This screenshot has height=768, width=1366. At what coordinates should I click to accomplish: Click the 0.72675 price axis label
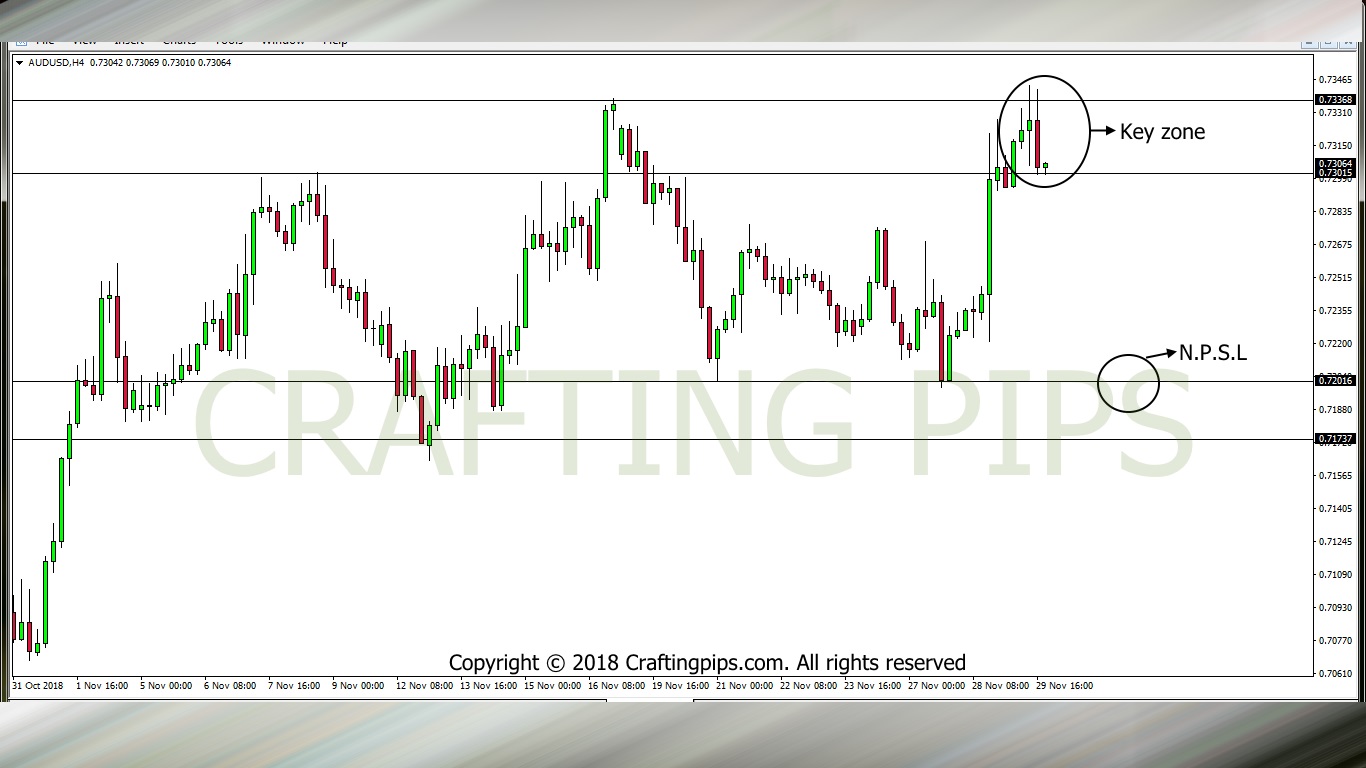pyautogui.click(x=1337, y=245)
